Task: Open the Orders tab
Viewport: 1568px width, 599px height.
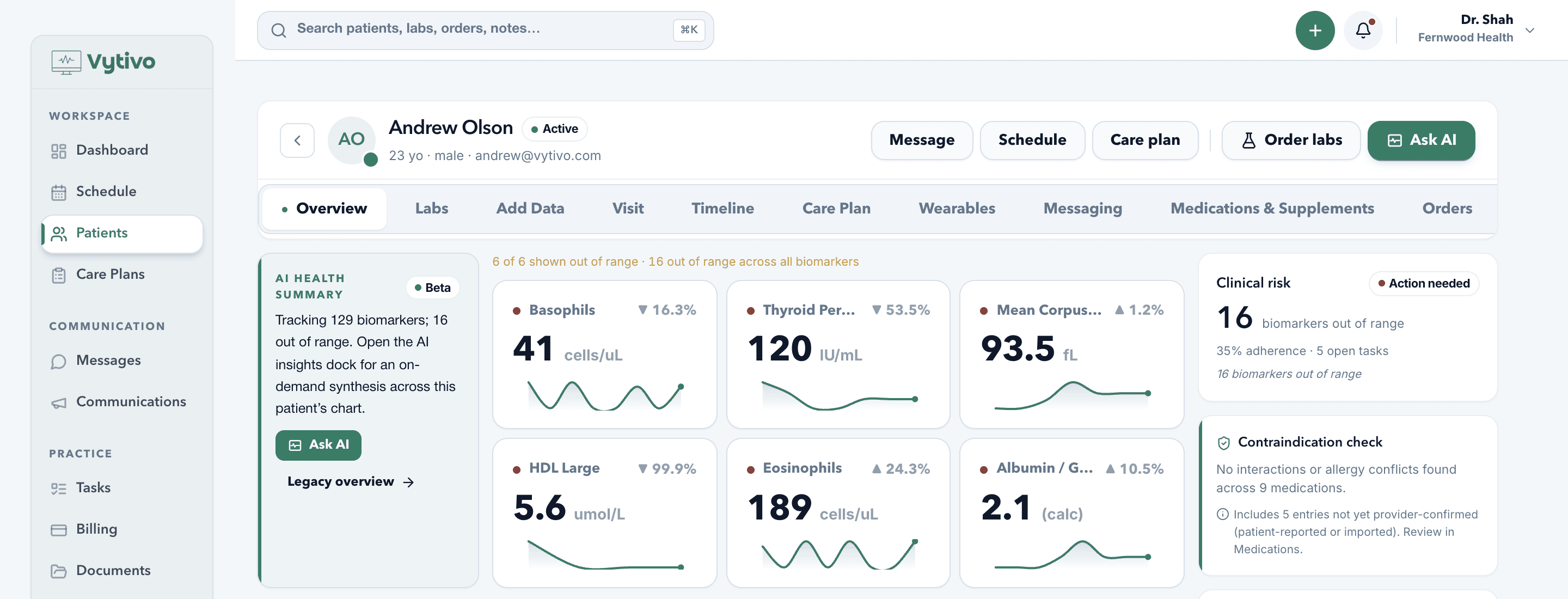Action: [1447, 209]
